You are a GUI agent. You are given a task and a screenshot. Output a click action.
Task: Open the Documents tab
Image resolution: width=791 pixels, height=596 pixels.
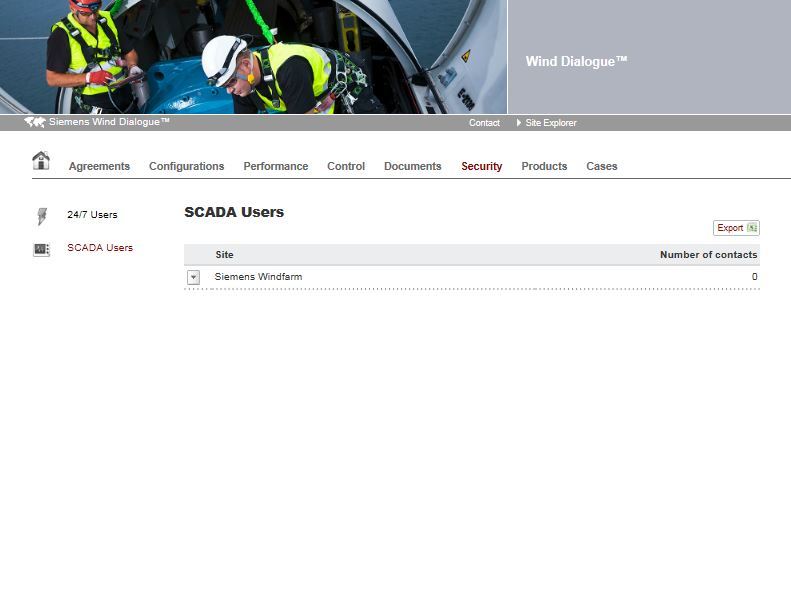(x=413, y=166)
